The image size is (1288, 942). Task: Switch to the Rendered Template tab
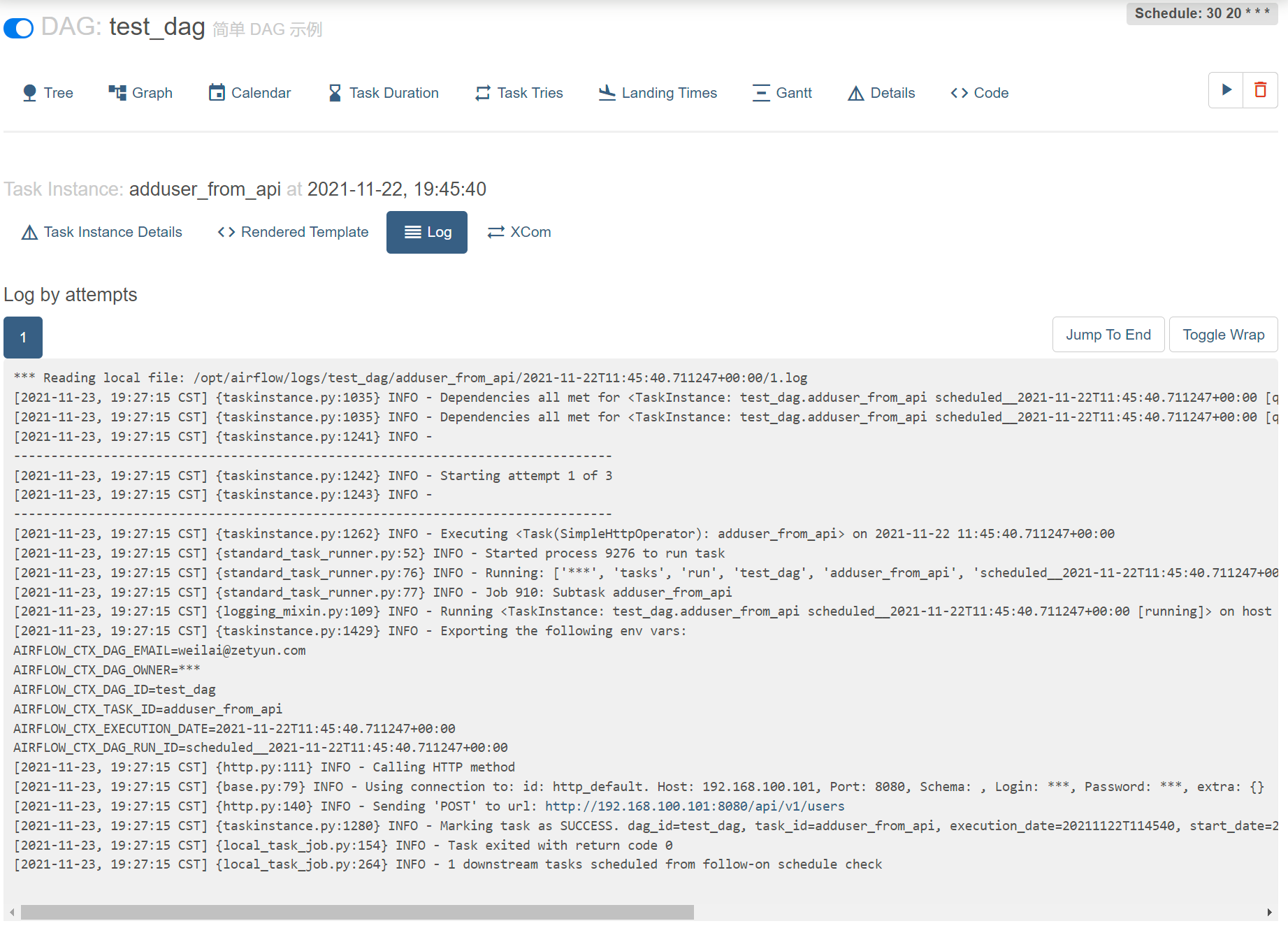point(293,232)
